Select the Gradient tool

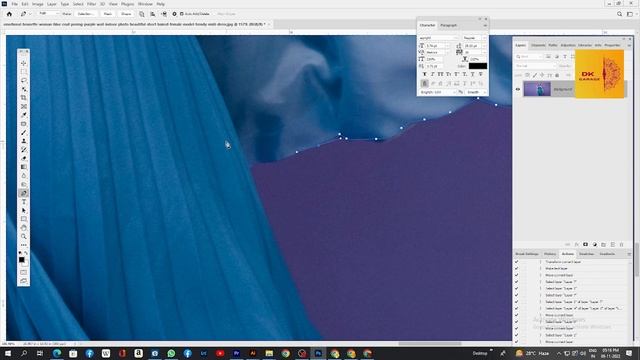pyautogui.click(x=24, y=167)
